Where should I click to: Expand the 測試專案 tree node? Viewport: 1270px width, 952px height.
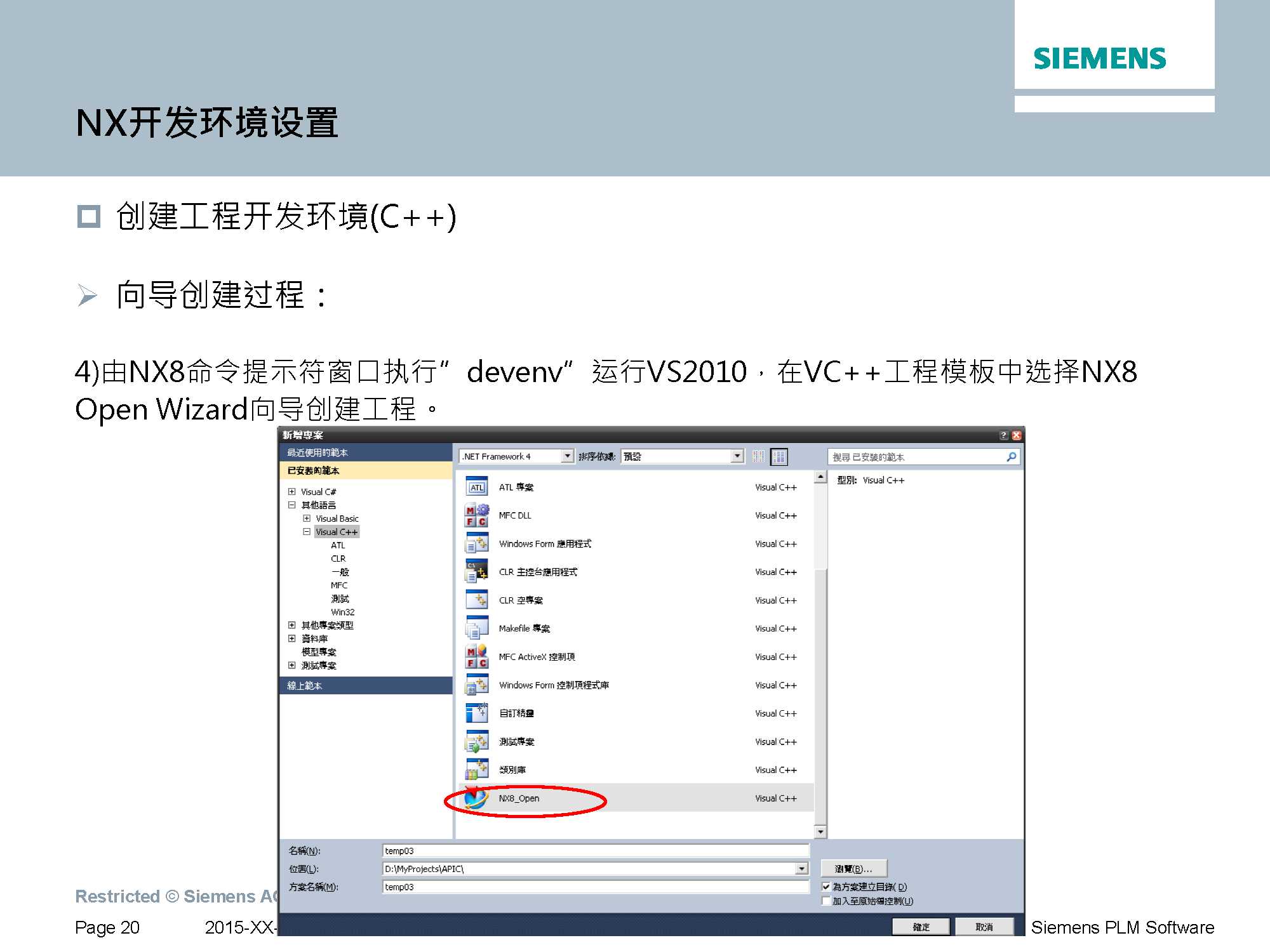click(x=291, y=664)
